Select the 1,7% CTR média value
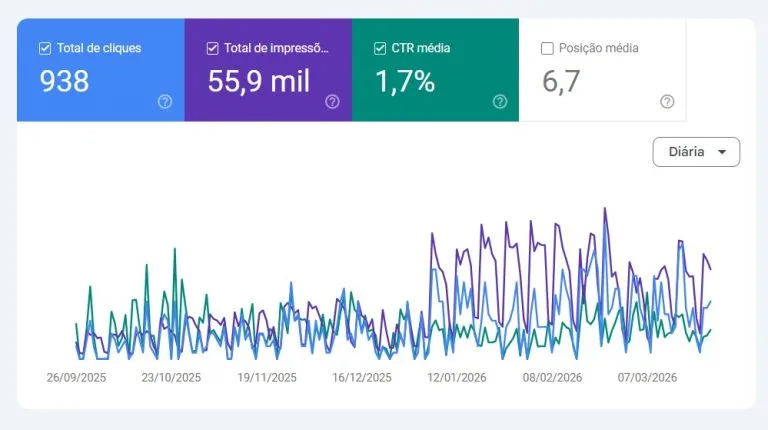This screenshot has height=430, width=768. (404, 82)
